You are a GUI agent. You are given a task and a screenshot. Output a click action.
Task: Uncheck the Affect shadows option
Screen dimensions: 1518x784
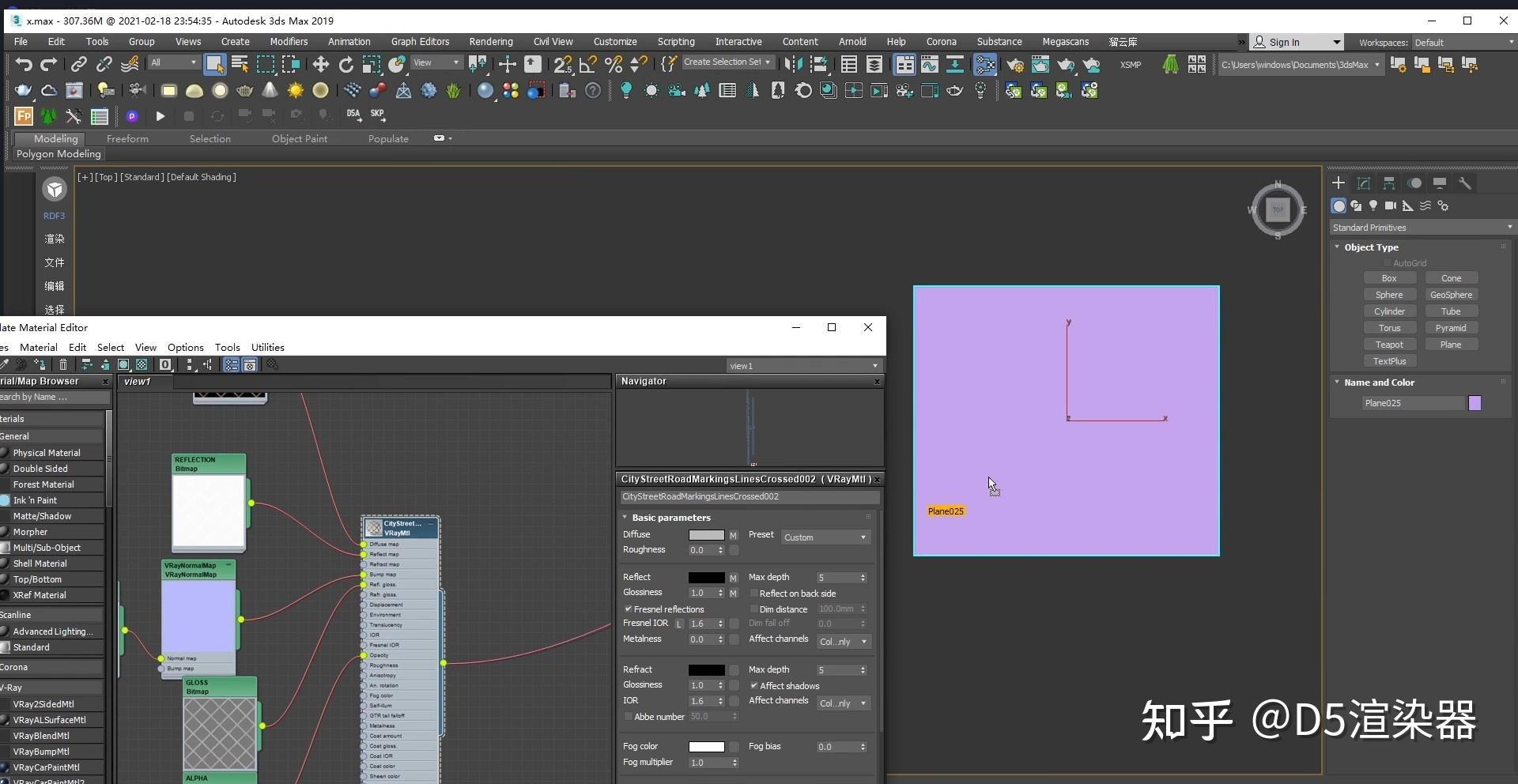(x=754, y=686)
